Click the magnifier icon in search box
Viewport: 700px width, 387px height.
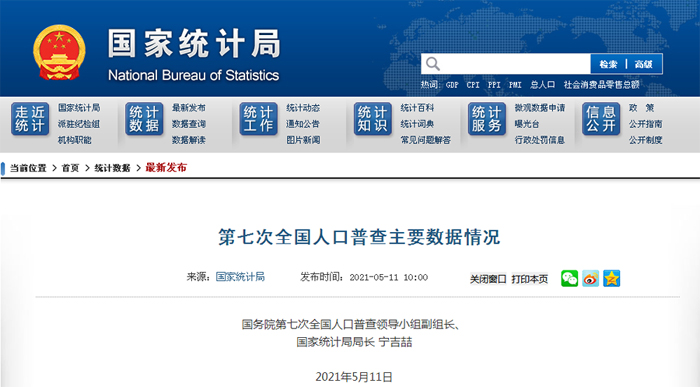click(432, 64)
